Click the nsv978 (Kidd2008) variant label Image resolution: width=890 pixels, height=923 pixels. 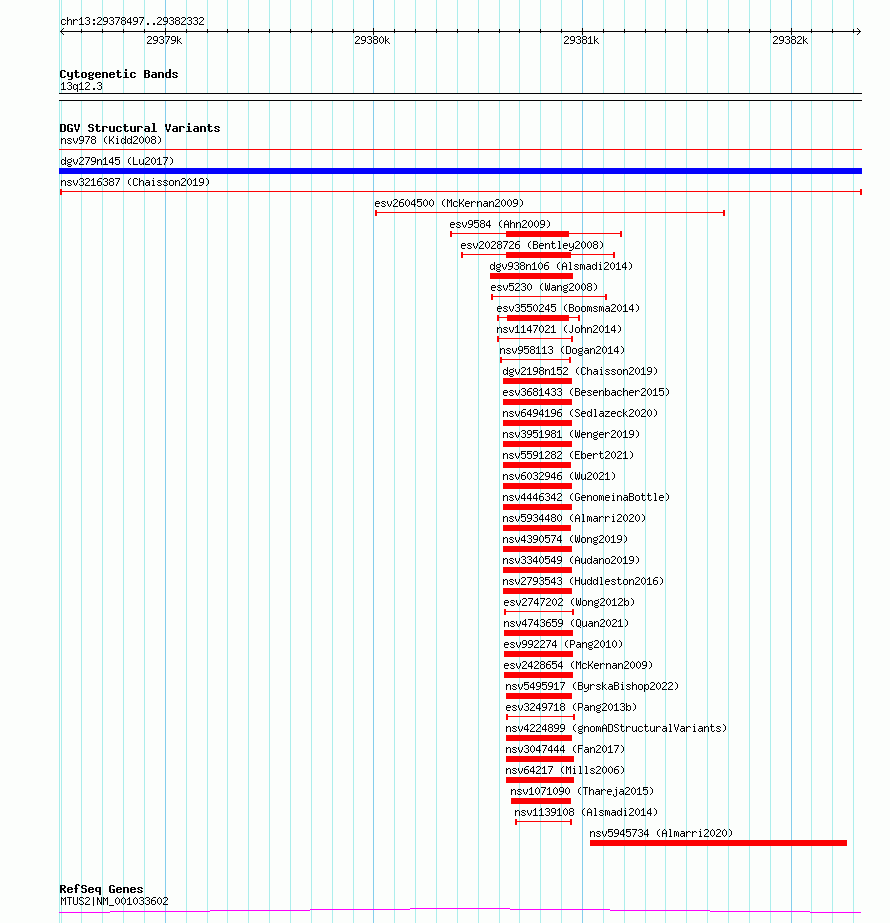pos(111,140)
